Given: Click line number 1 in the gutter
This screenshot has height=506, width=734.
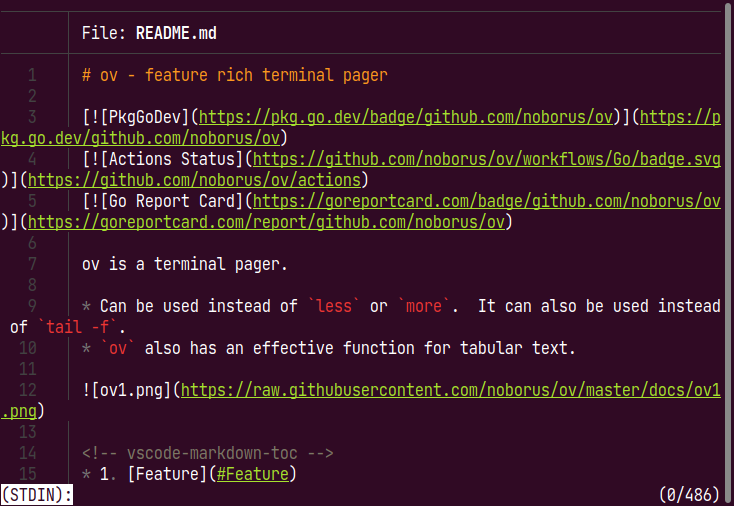Looking at the screenshot, I should tap(32, 75).
